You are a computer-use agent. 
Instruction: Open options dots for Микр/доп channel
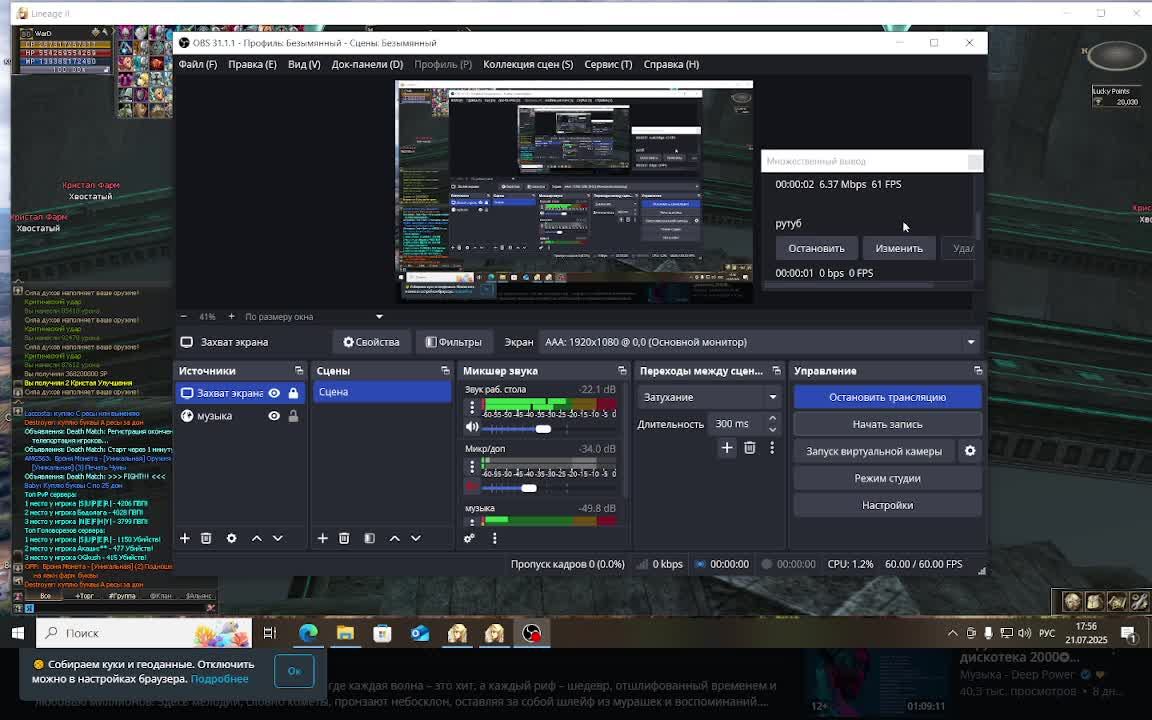pos(472,467)
